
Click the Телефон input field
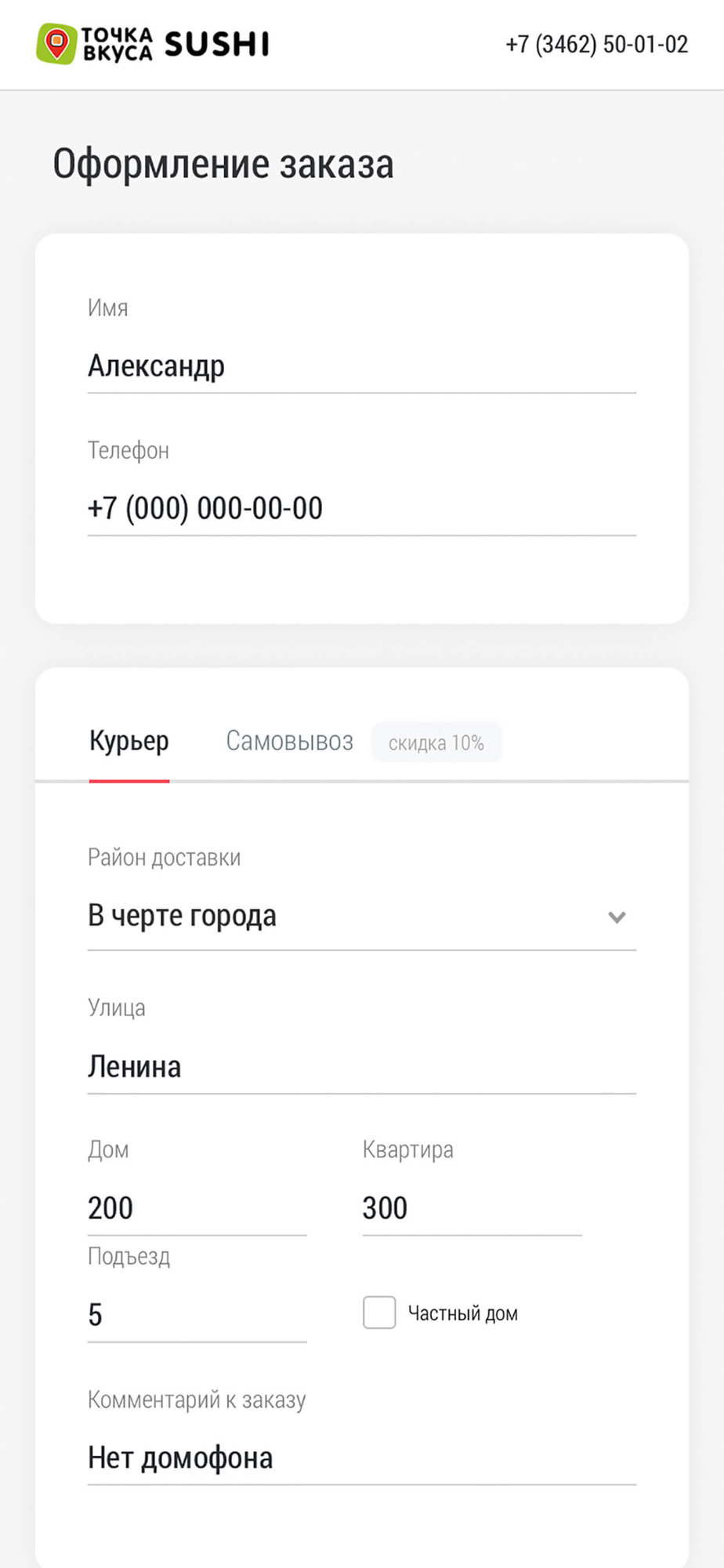[x=362, y=509]
